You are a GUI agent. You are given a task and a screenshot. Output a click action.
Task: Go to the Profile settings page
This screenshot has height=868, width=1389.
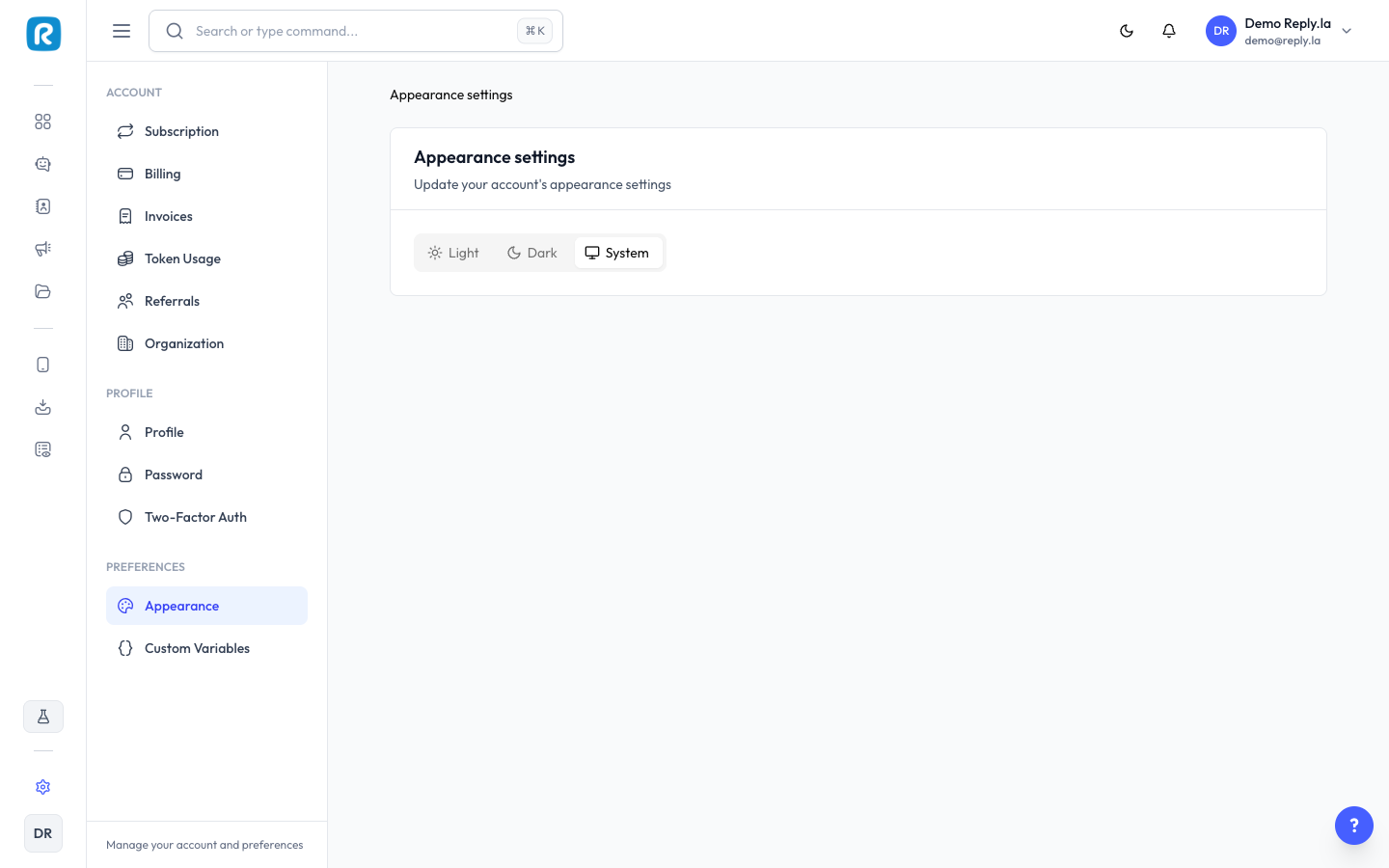[x=206, y=432]
